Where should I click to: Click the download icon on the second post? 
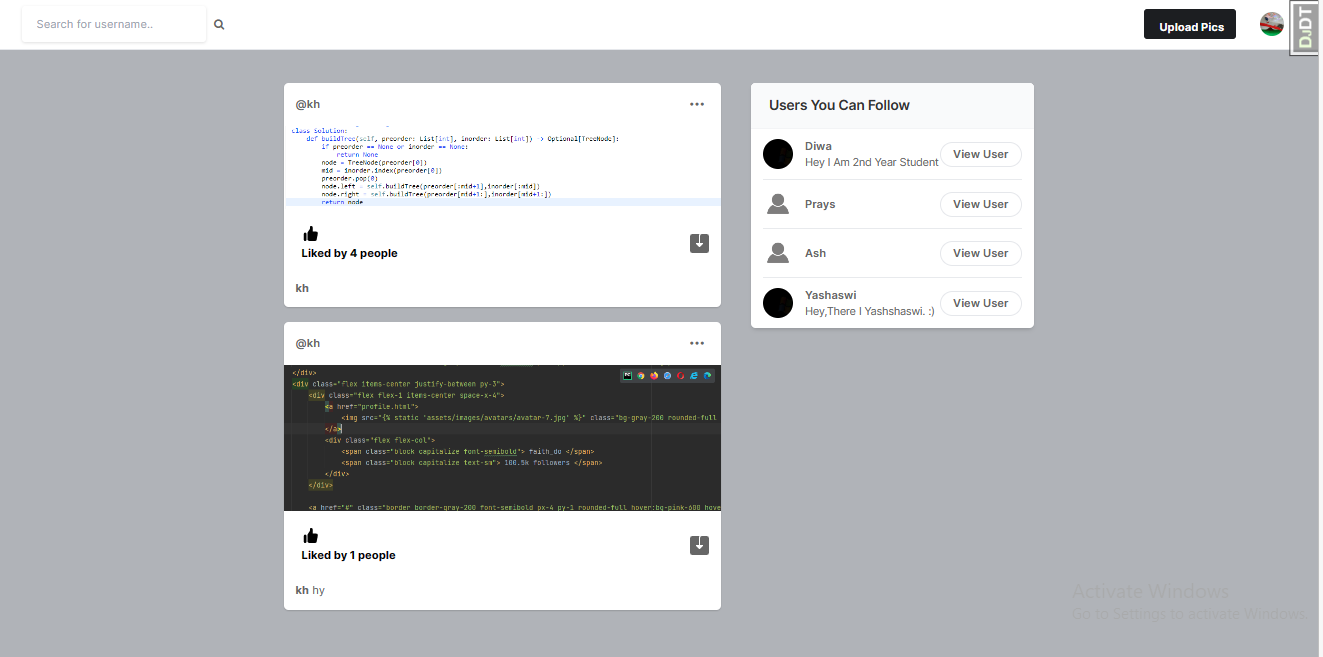pyautogui.click(x=699, y=545)
